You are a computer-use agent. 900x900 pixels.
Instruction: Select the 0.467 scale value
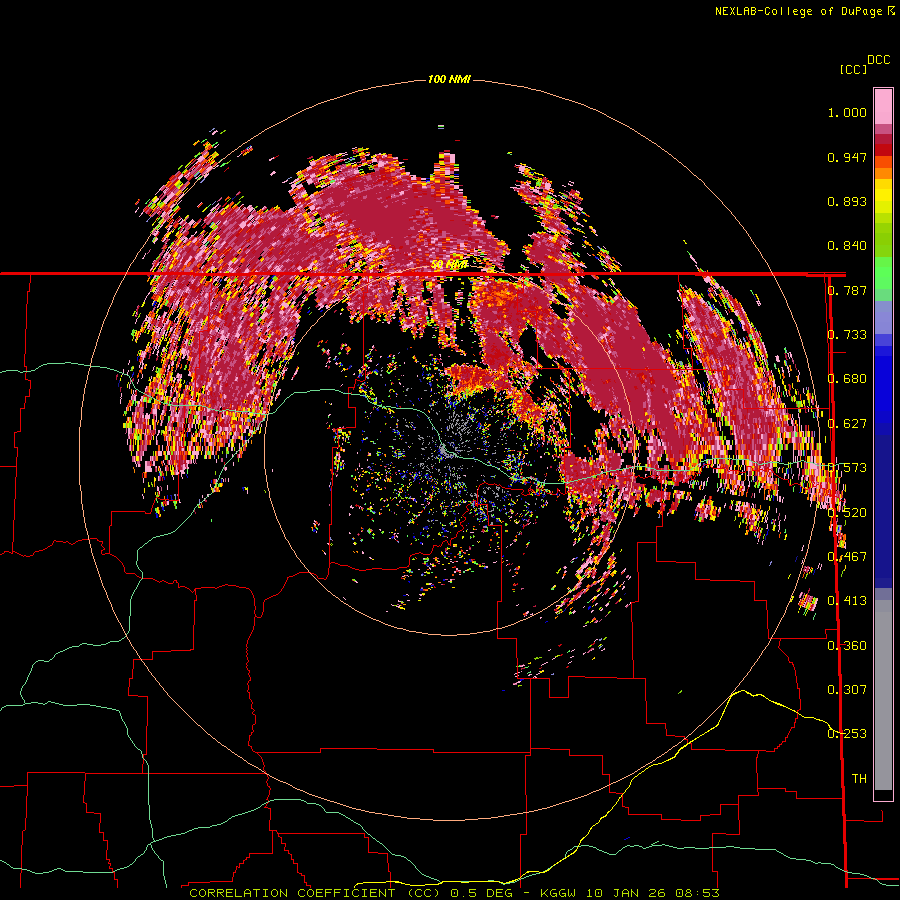pos(847,557)
